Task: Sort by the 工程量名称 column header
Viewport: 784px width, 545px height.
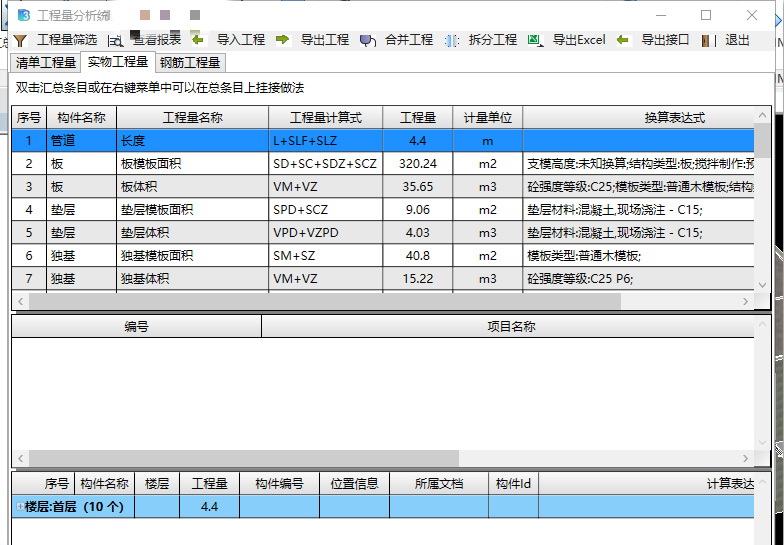Action: [192, 118]
